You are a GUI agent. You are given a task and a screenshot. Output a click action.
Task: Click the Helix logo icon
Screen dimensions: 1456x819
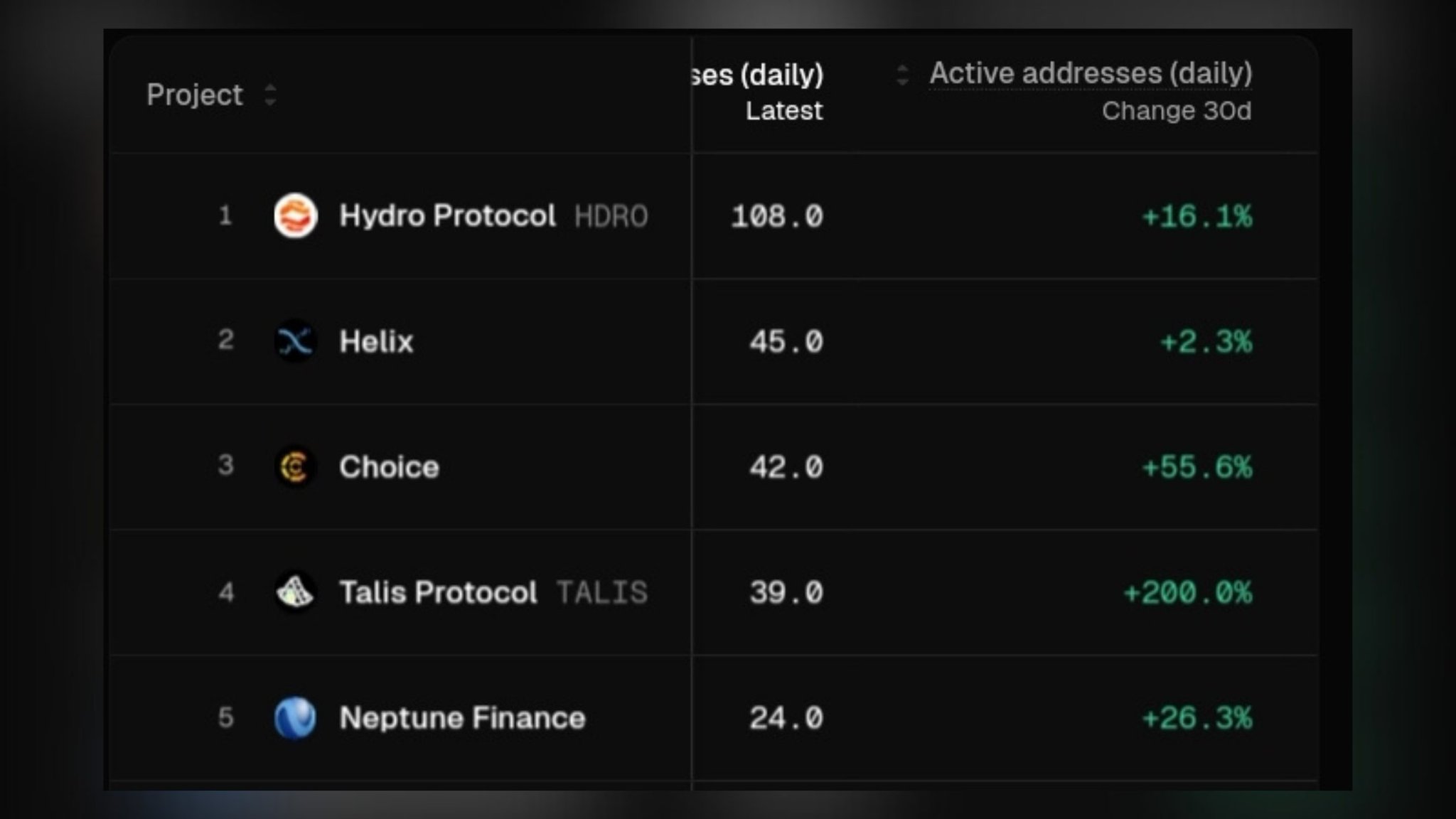295,341
